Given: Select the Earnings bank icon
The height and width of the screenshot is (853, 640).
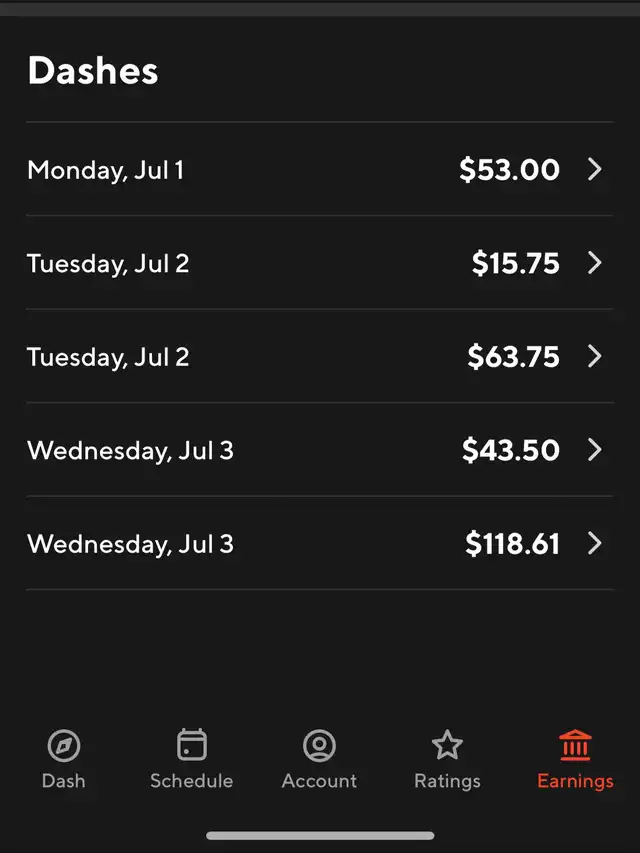Looking at the screenshot, I should [575, 745].
